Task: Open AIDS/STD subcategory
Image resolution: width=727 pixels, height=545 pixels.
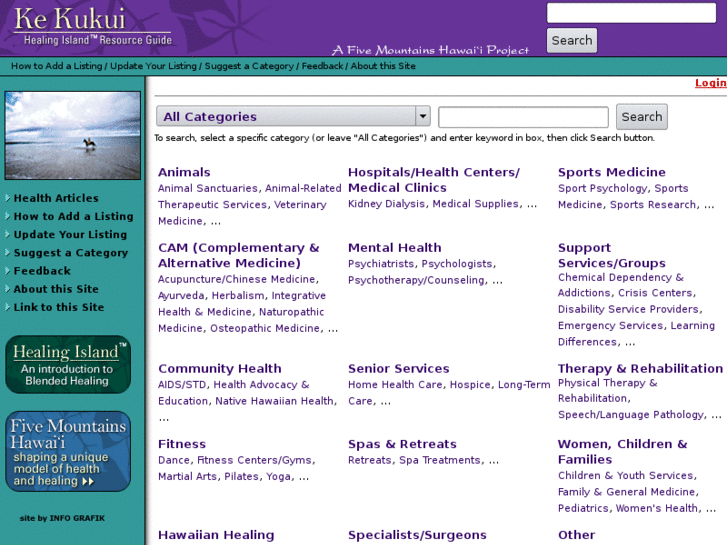Action: 183,385
